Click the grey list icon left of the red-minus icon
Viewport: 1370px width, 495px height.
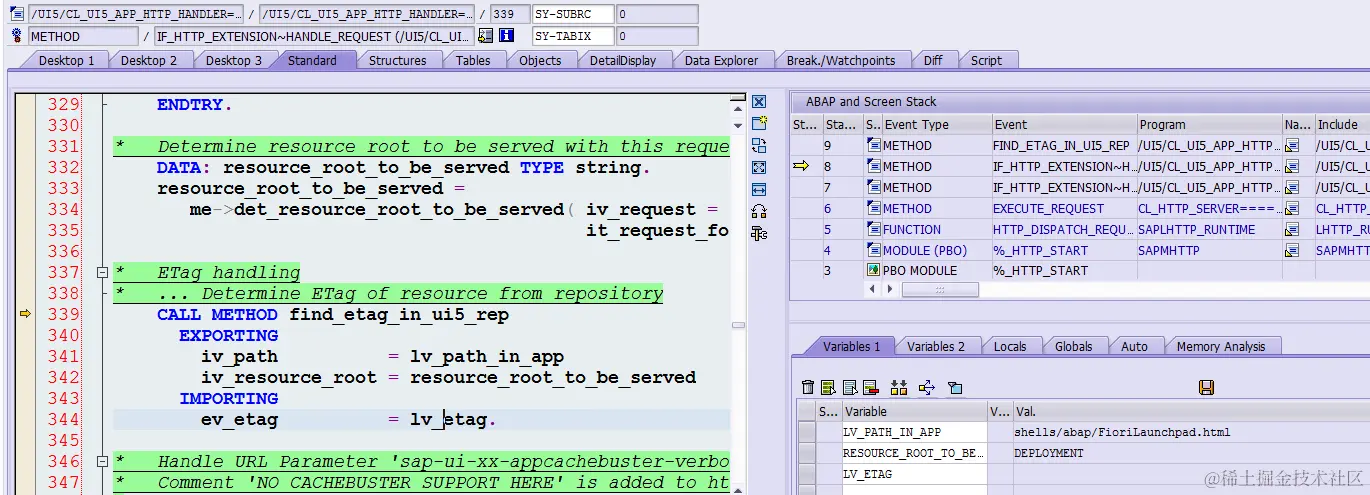click(x=850, y=387)
